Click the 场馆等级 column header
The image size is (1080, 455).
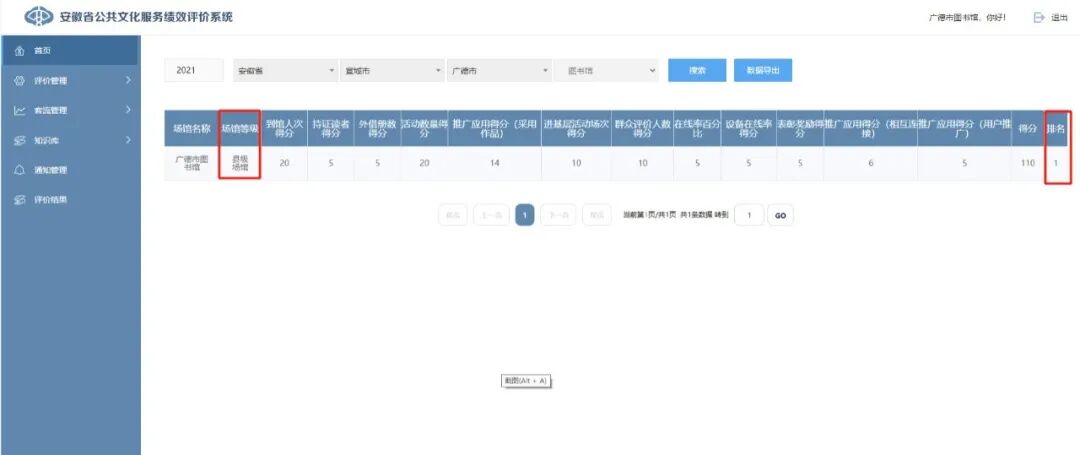tap(240, 129)
